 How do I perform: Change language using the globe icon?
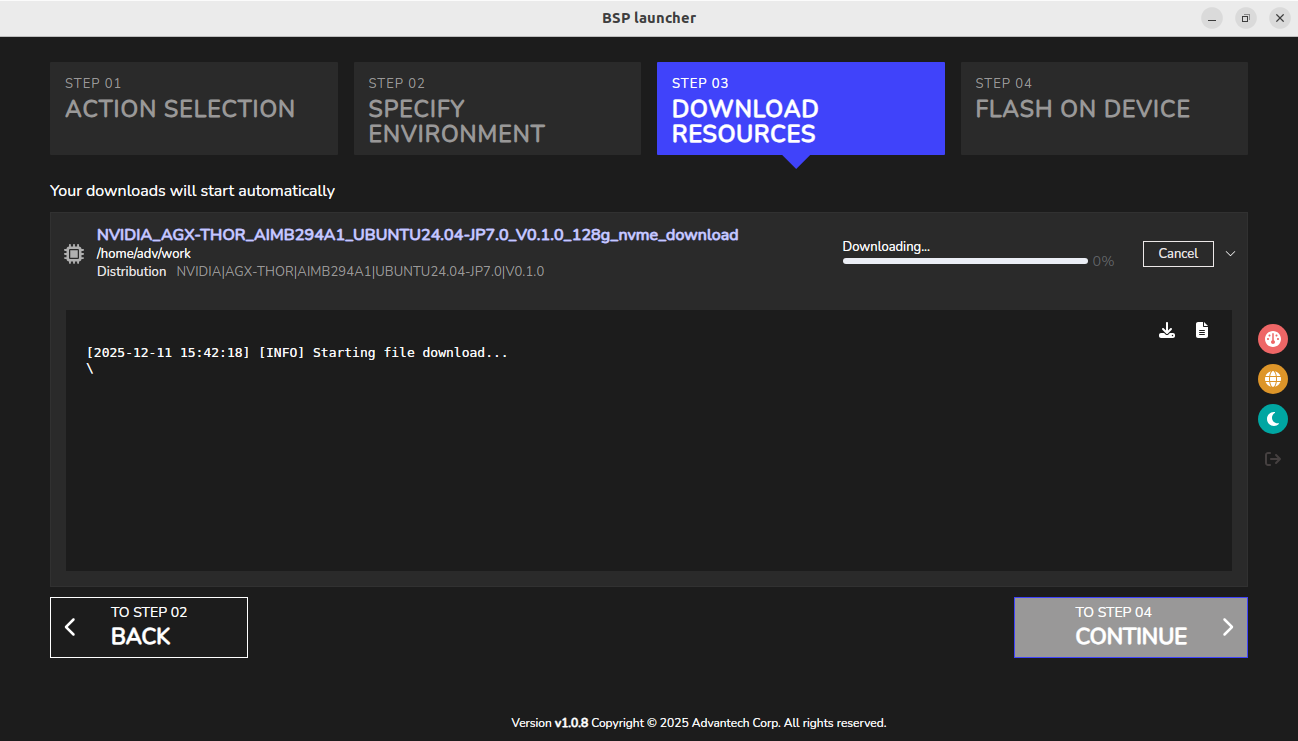1272,378
